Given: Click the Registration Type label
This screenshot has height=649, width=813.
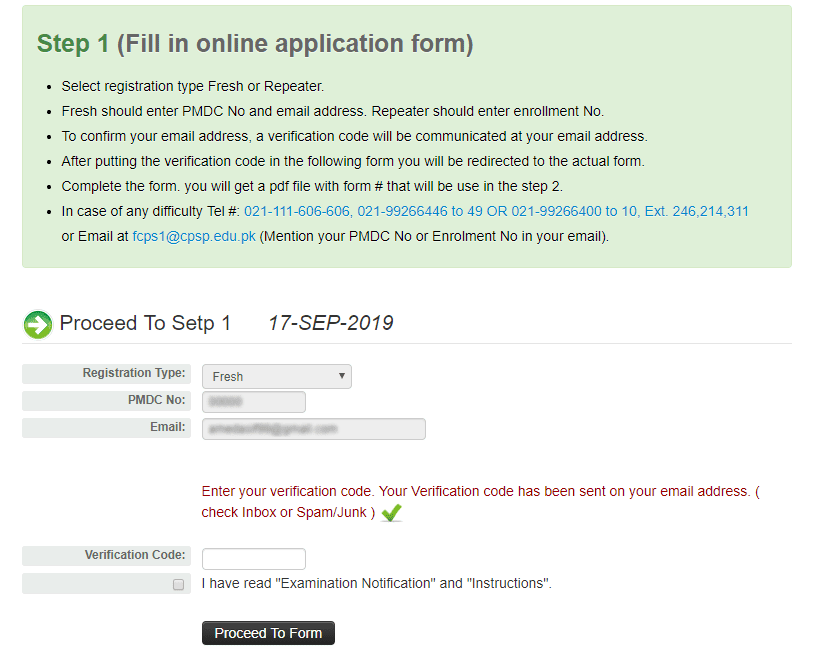Looking at the screenshot, I should point(106,373).
